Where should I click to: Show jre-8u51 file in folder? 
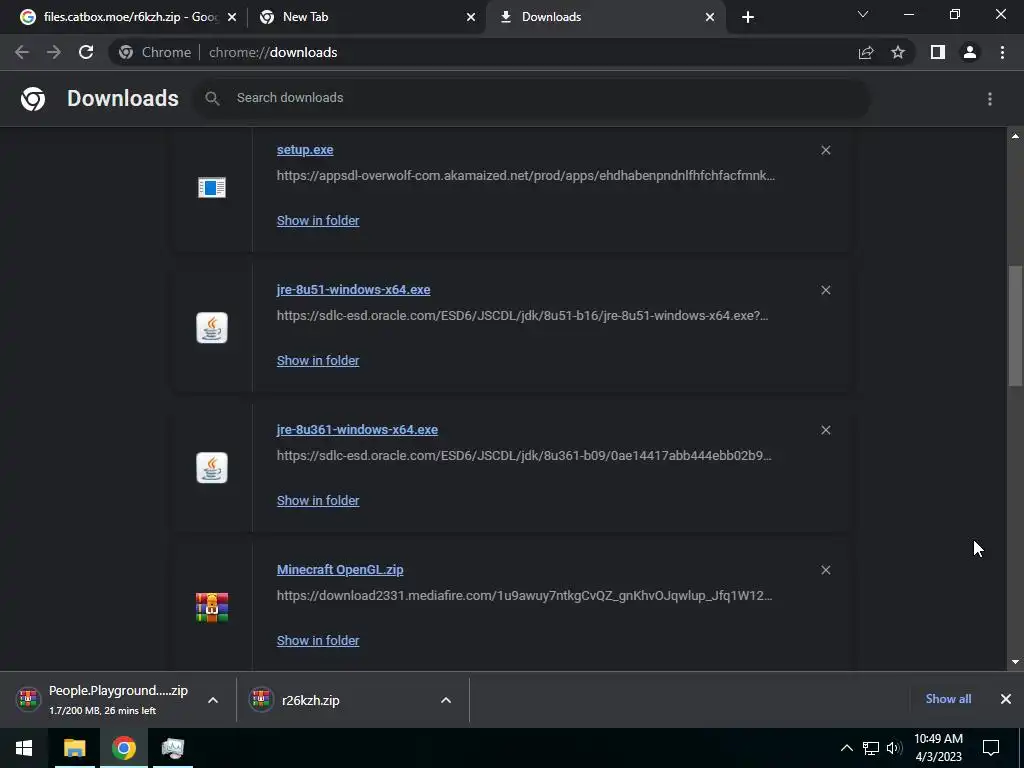pyautogui.click(x=318, y=360)
